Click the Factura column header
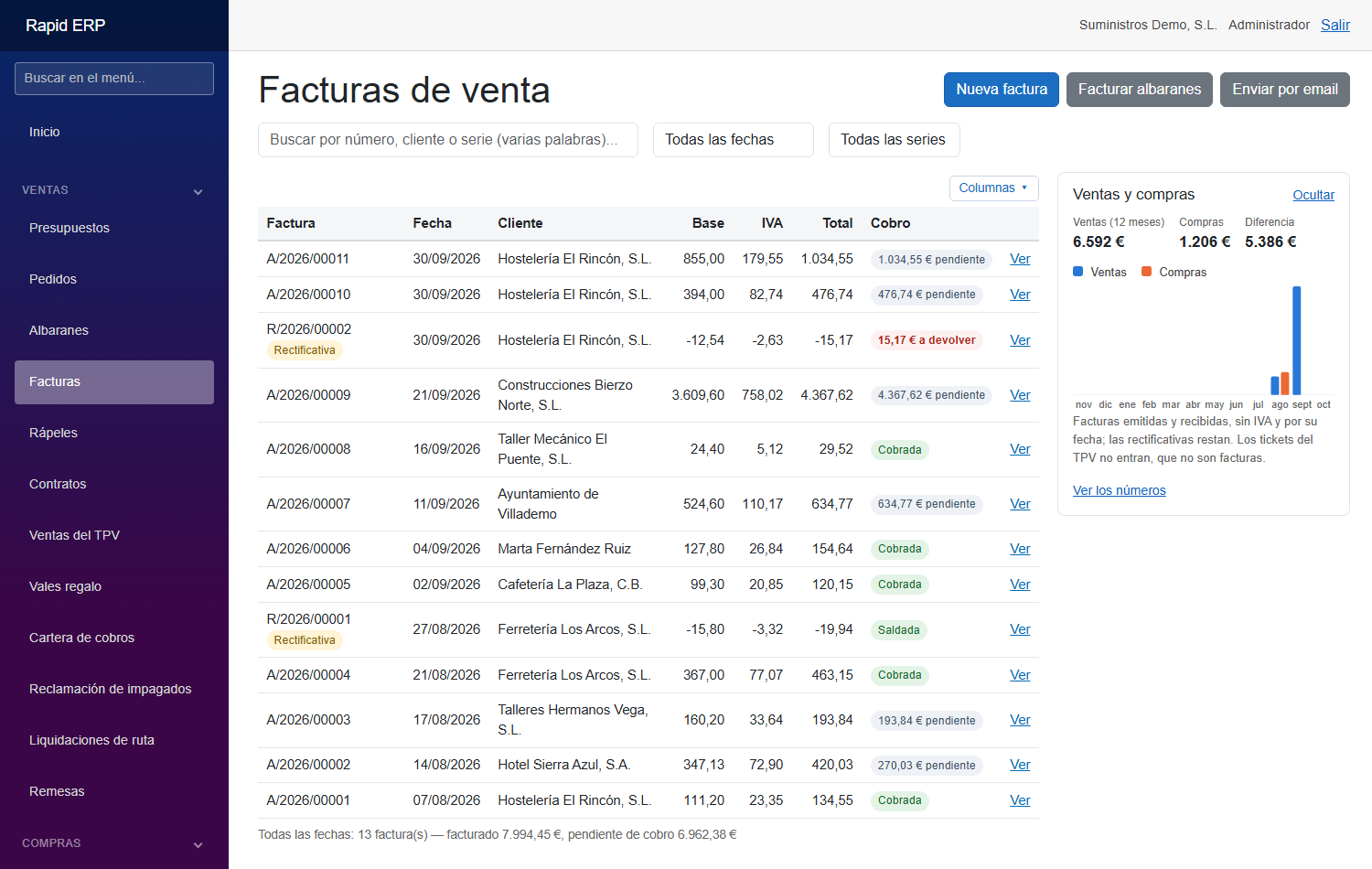Viewport: 1372px width, 869px height. click(x=291, y=223)
